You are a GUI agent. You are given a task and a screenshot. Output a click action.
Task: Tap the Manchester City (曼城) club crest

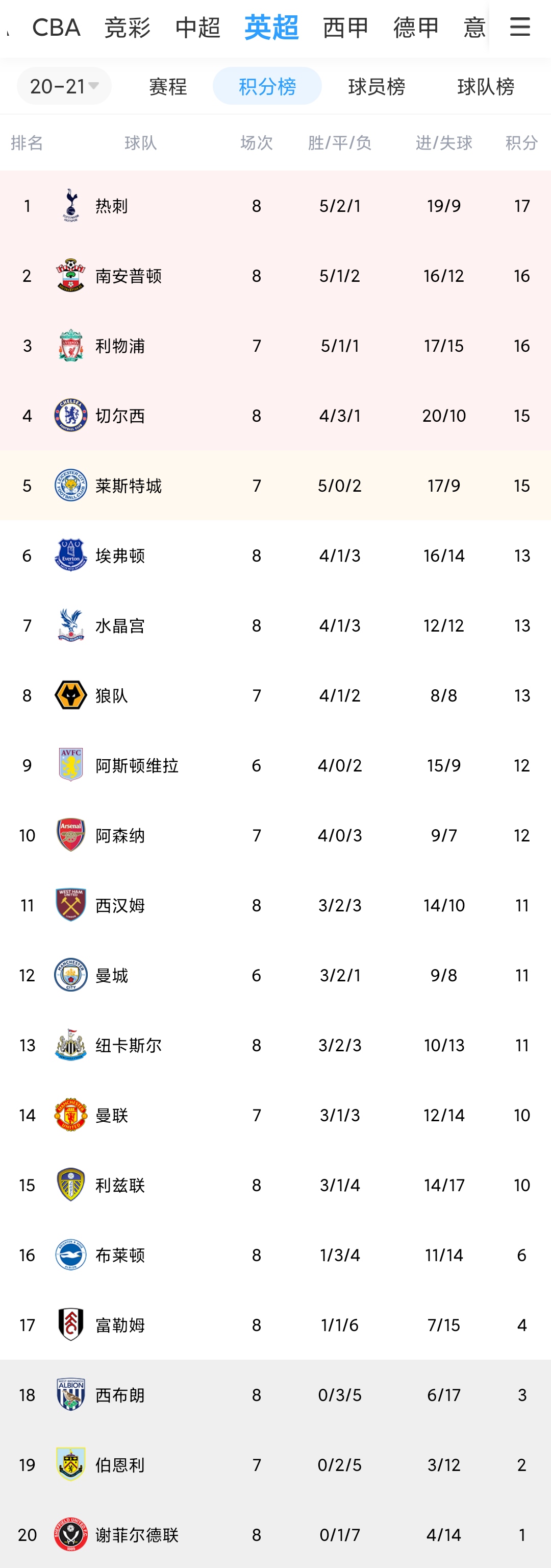(x=70, y=975)
